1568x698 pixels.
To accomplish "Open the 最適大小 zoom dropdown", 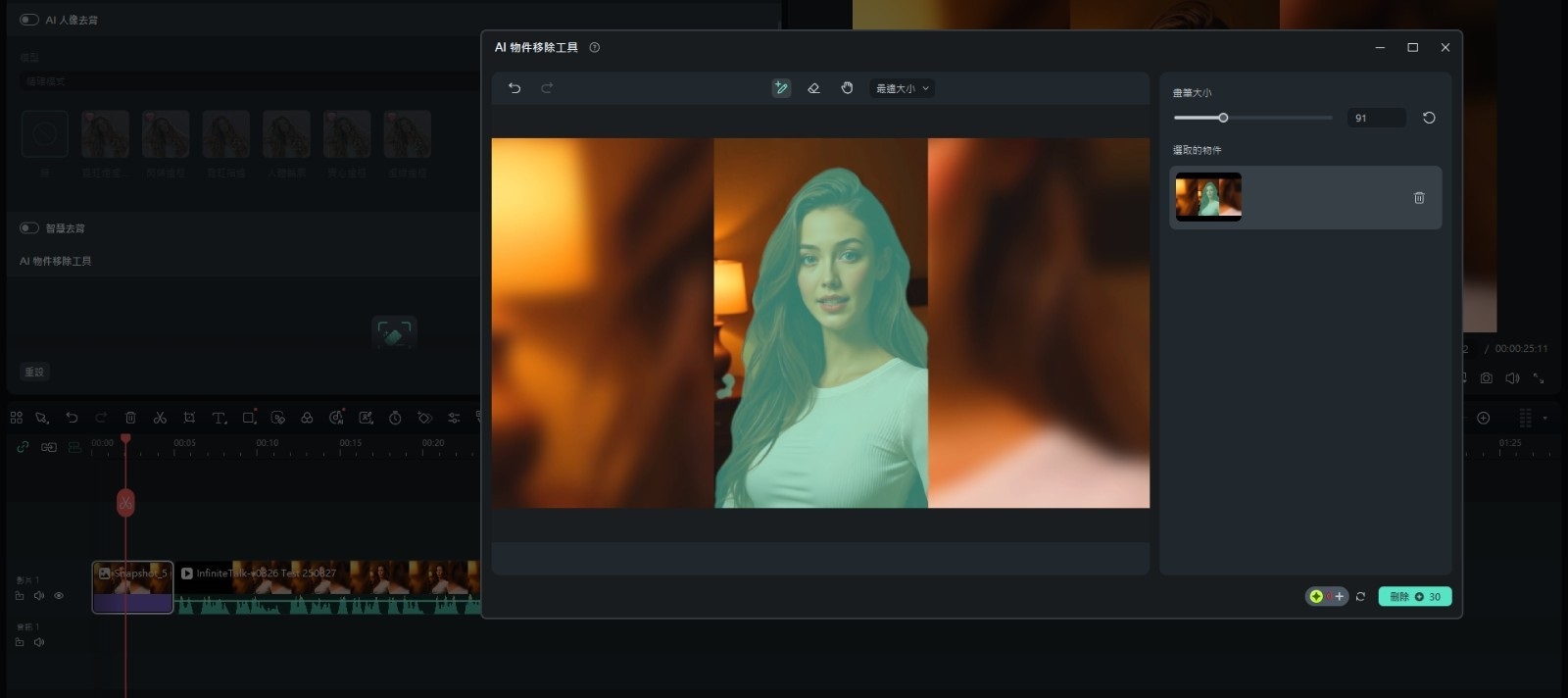I will tap(903, 88).
